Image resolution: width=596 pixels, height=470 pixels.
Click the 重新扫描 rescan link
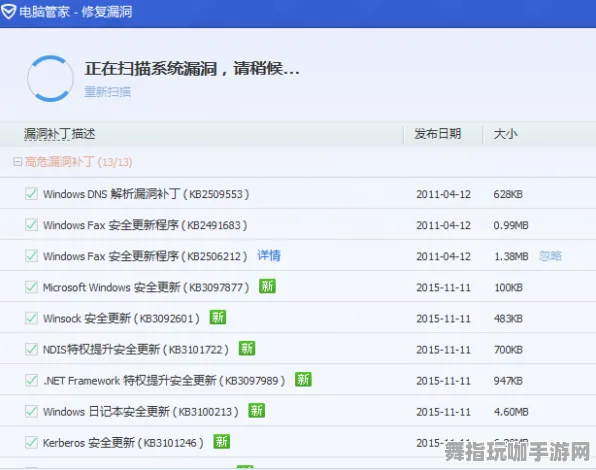tap(108, 92)
